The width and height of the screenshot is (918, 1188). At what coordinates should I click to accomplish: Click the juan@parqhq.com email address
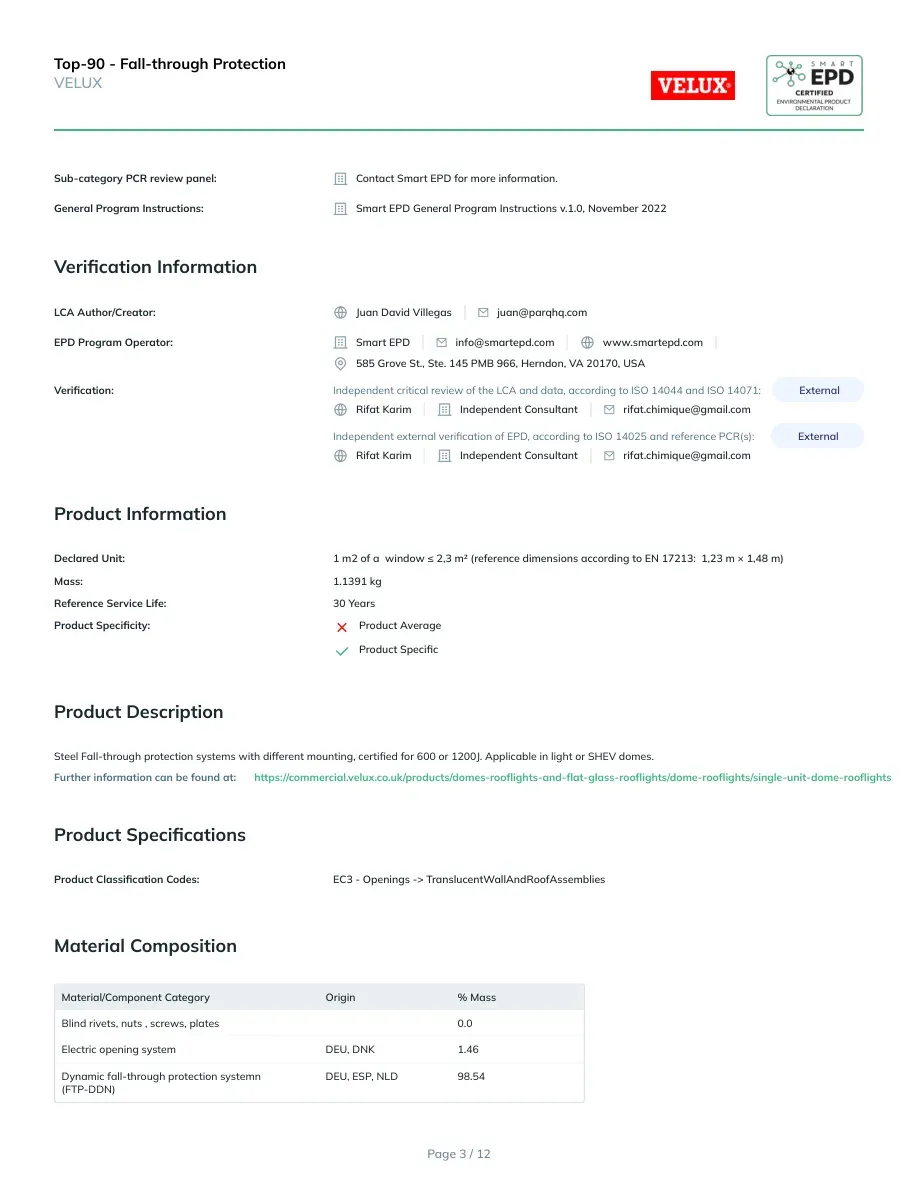542,313
